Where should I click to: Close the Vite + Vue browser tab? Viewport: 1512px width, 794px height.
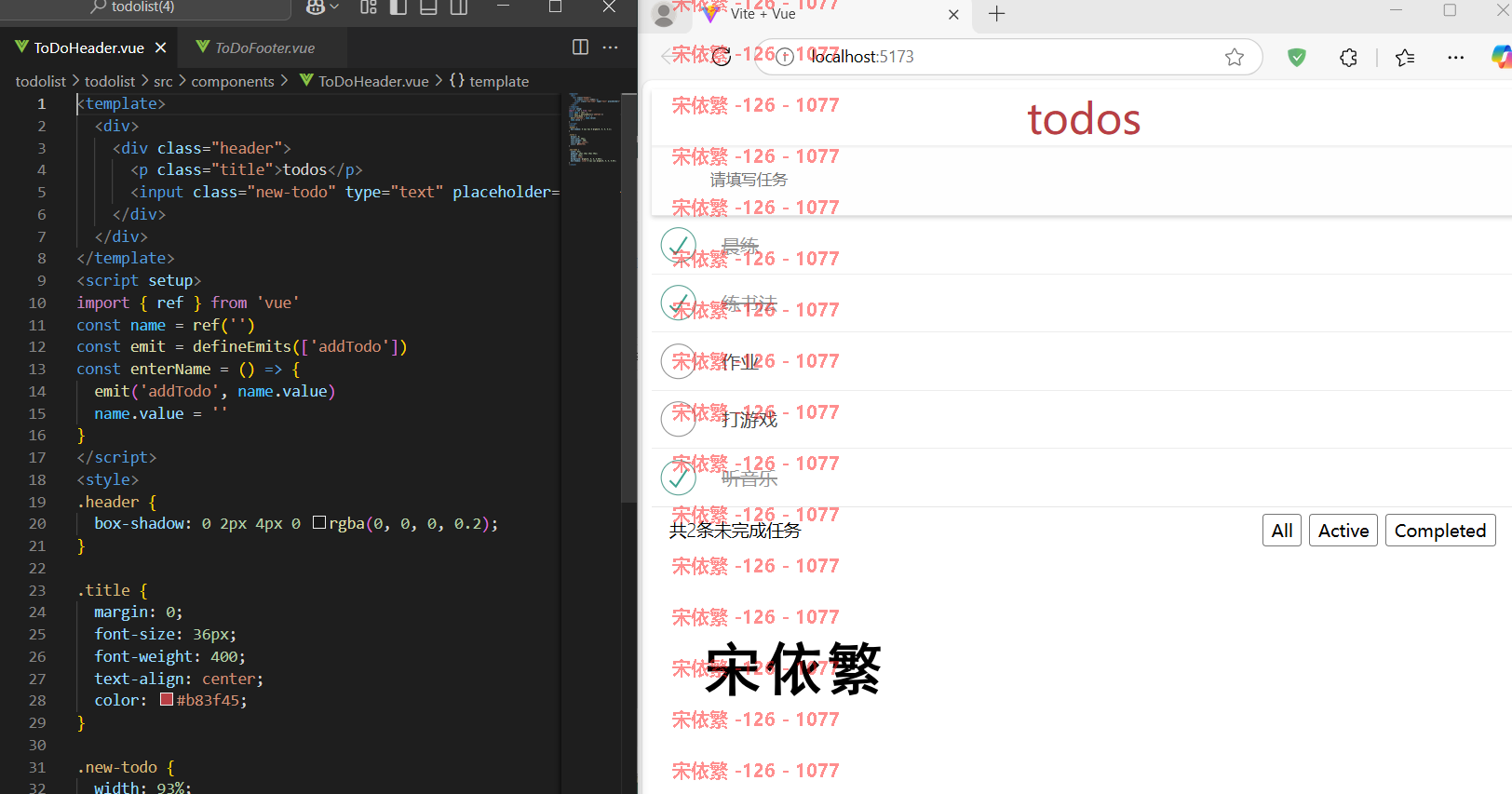(x=953, y=14)
